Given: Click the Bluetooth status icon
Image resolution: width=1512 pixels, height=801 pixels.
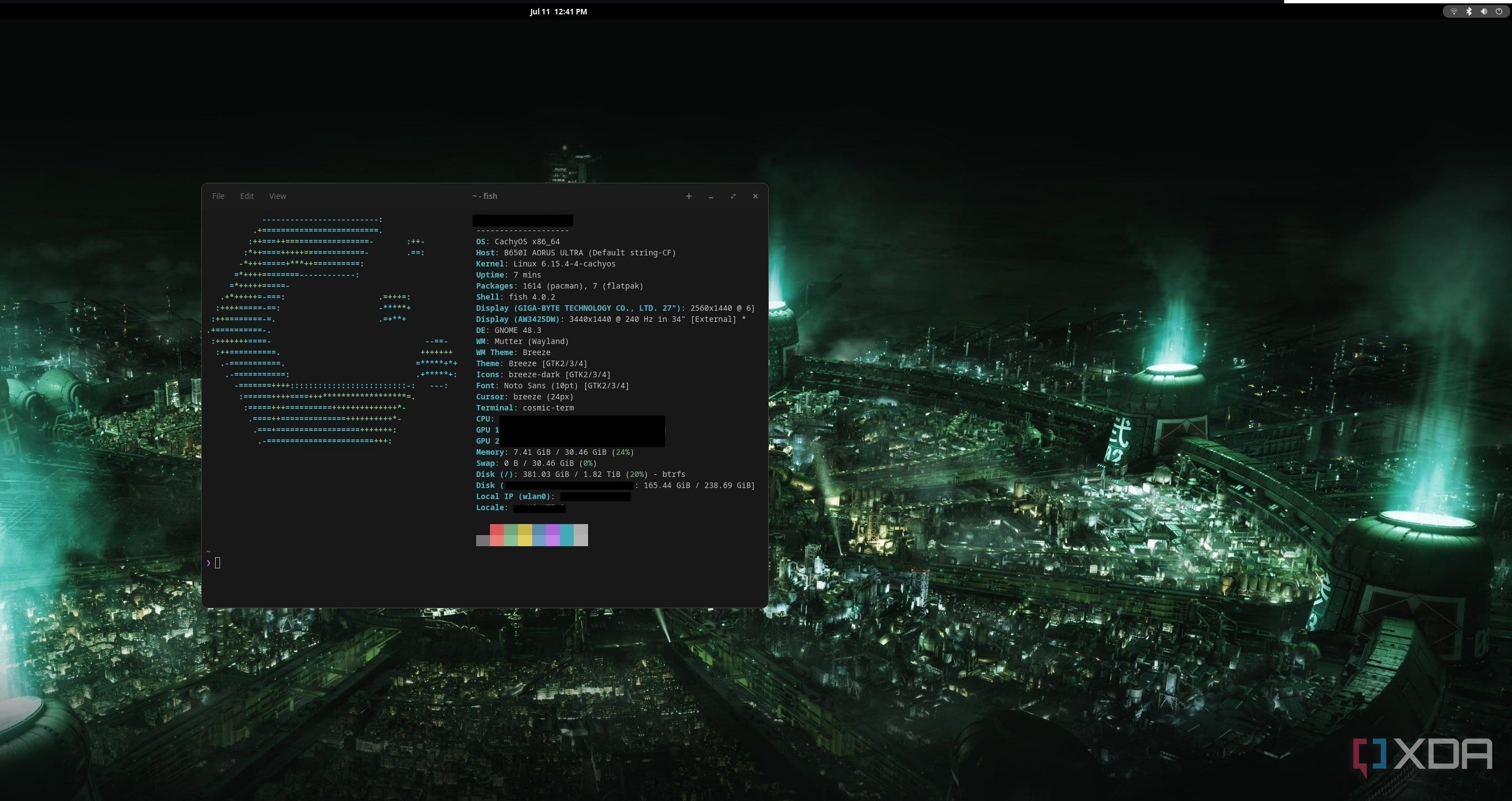Looking at the screenshot, I should pos(1469,11).
